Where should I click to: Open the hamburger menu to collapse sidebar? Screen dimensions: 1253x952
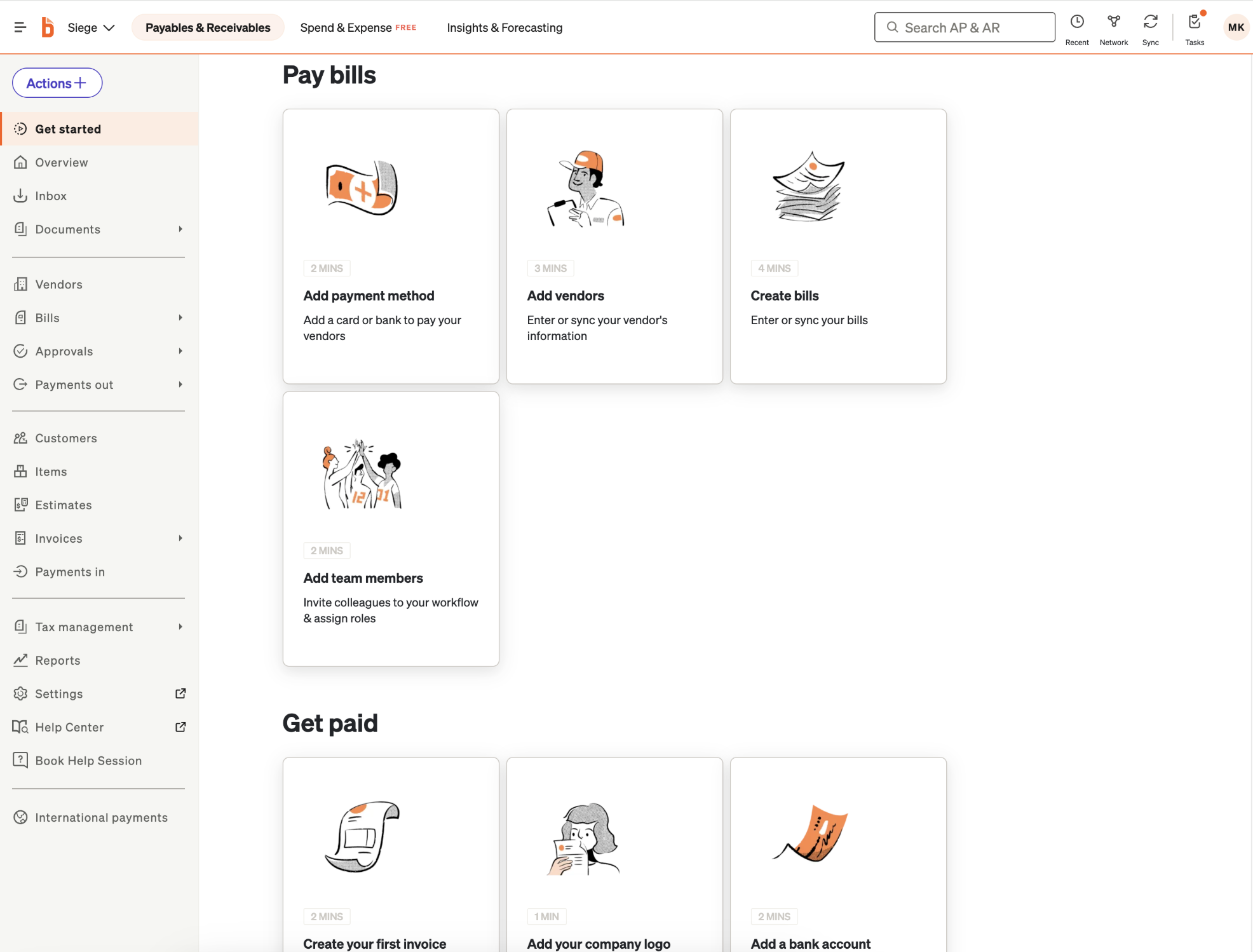(20, 27)
